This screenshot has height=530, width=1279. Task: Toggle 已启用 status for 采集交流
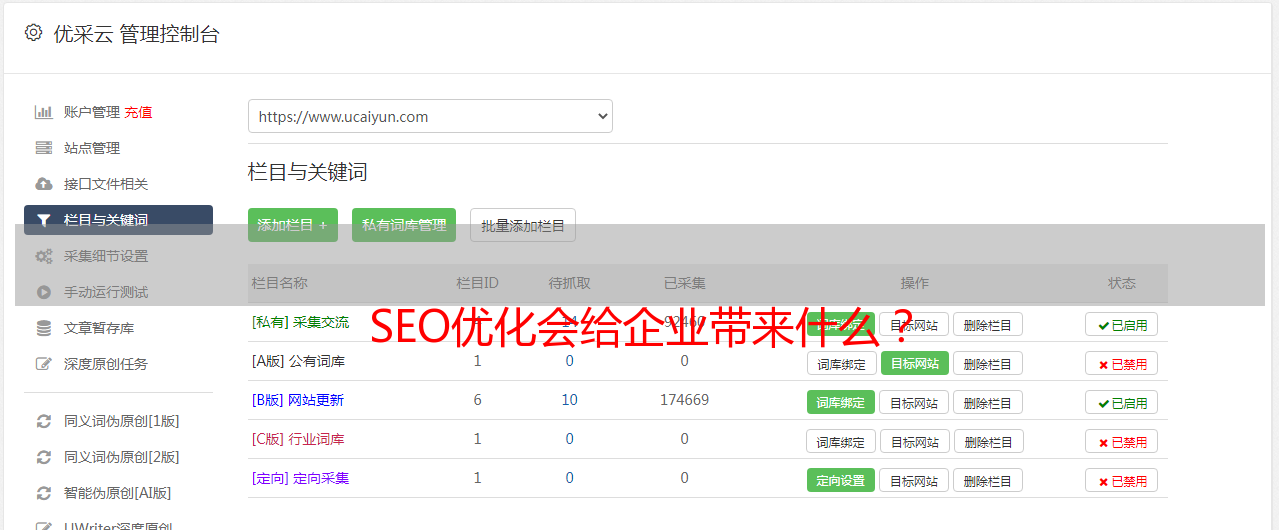click(1122, 324)
